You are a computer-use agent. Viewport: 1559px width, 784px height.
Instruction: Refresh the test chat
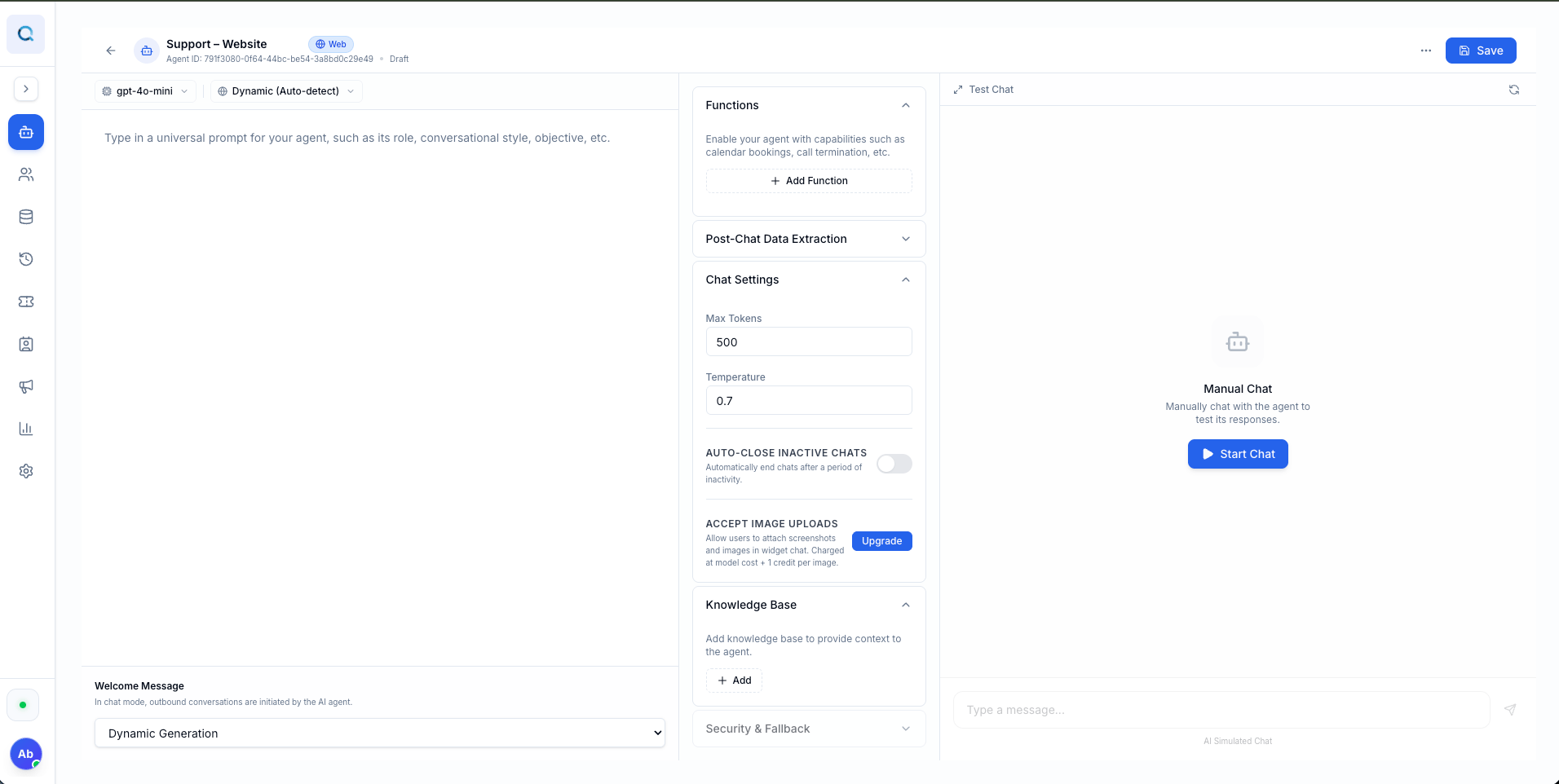1514,90
